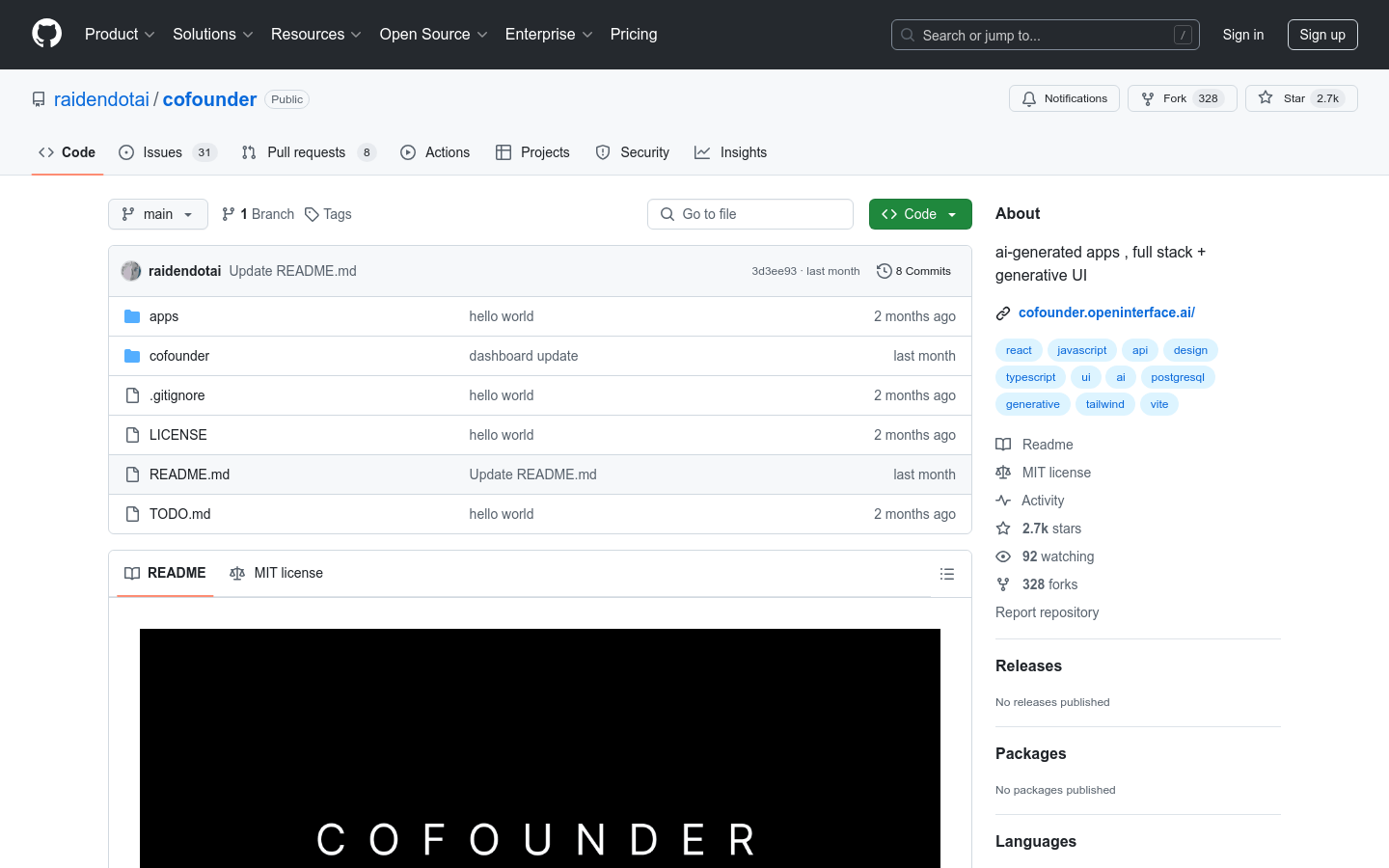Click the typescript topic tag
This screenshot has height=868, width=1389.
tap(1030, 377)
